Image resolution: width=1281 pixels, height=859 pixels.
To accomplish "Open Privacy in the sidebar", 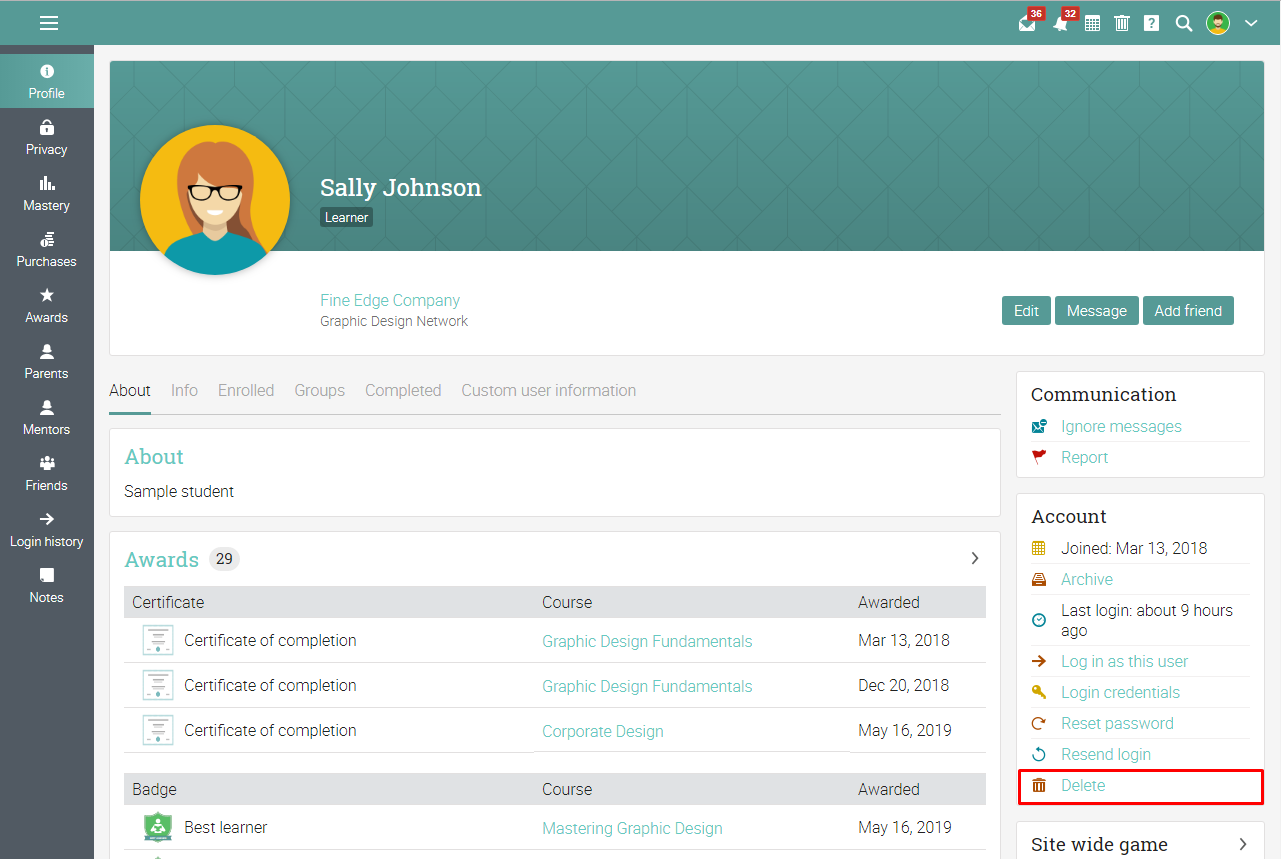I will 47,138.
